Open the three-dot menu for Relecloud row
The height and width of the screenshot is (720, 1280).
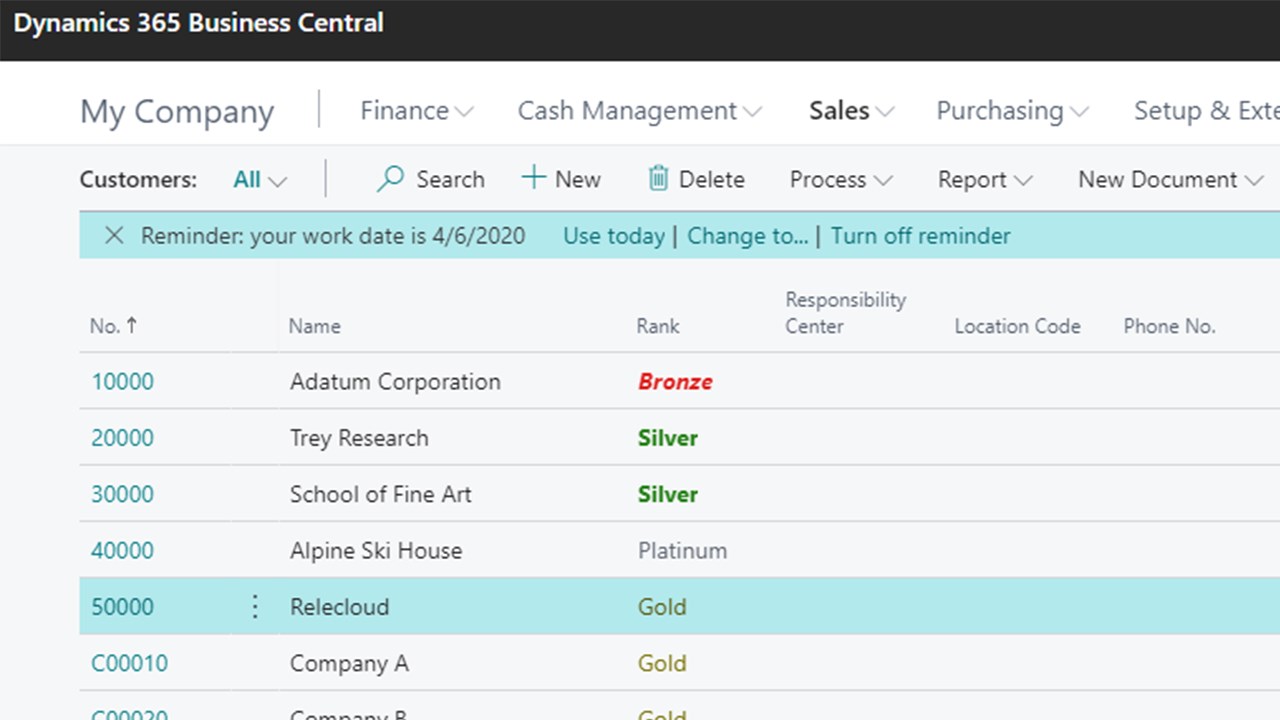click(x=255, y=607)
